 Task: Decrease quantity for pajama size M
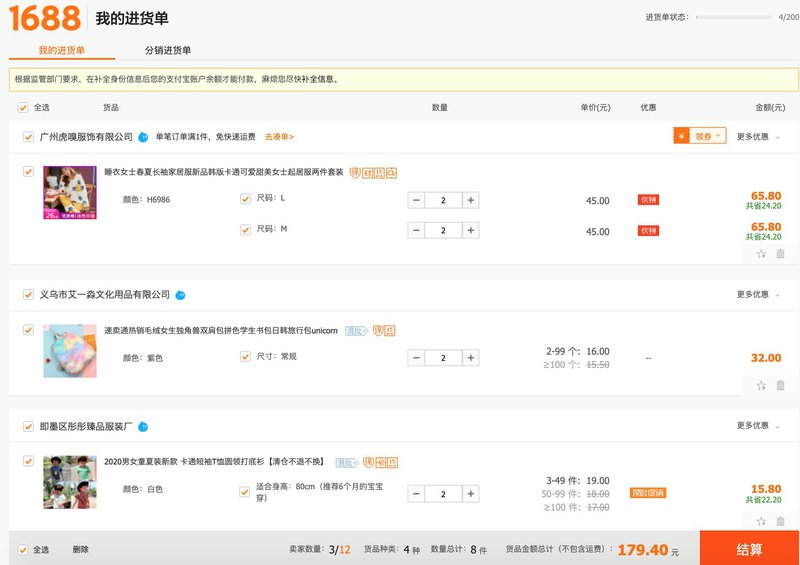416,231
